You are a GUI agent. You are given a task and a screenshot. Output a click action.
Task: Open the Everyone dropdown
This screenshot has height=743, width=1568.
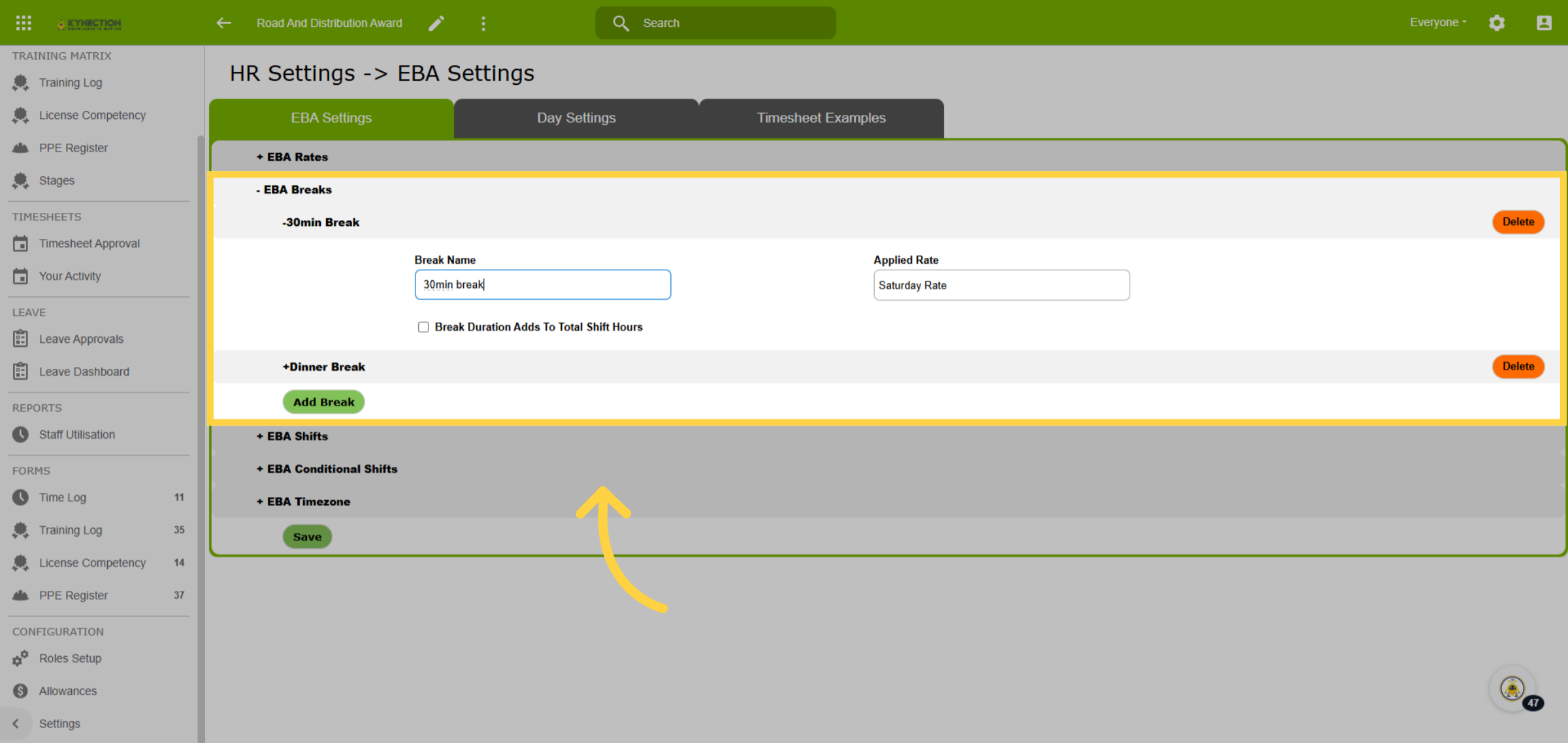pos(1438,22)
